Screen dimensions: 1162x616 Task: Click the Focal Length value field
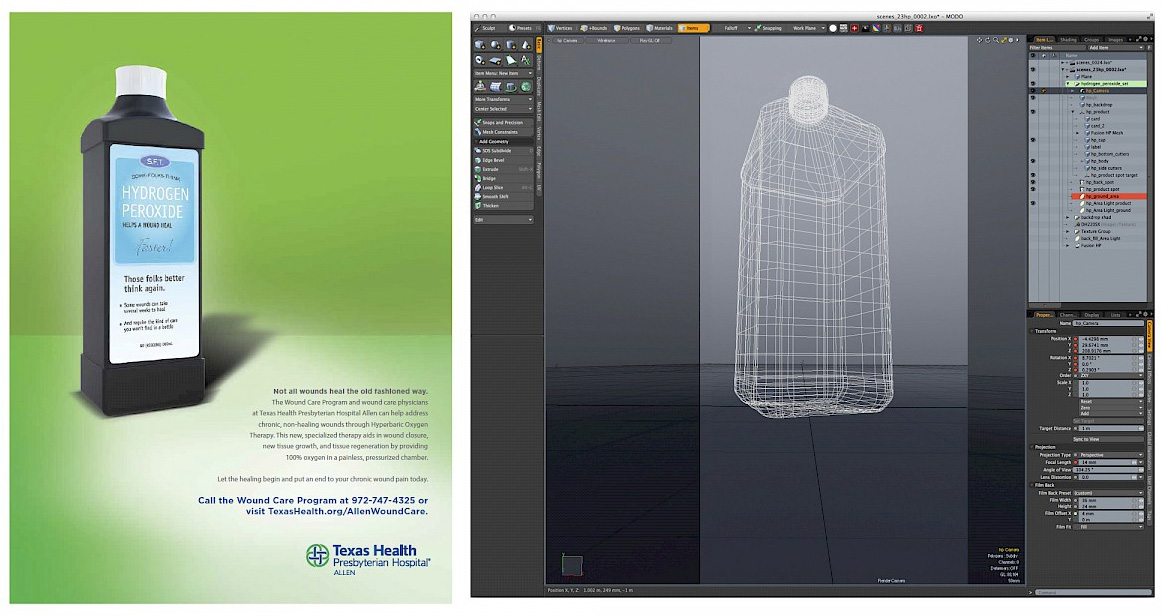pyautogui.click(x=1106, y=463)
